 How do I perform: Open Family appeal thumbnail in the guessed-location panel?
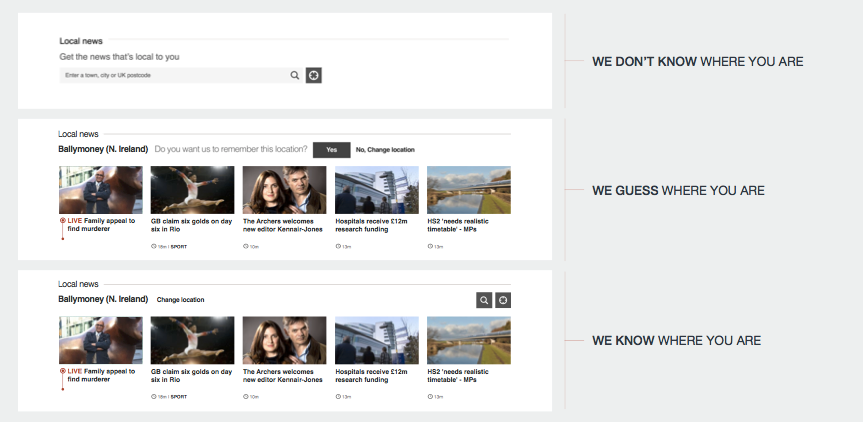(x=101, y=190)
